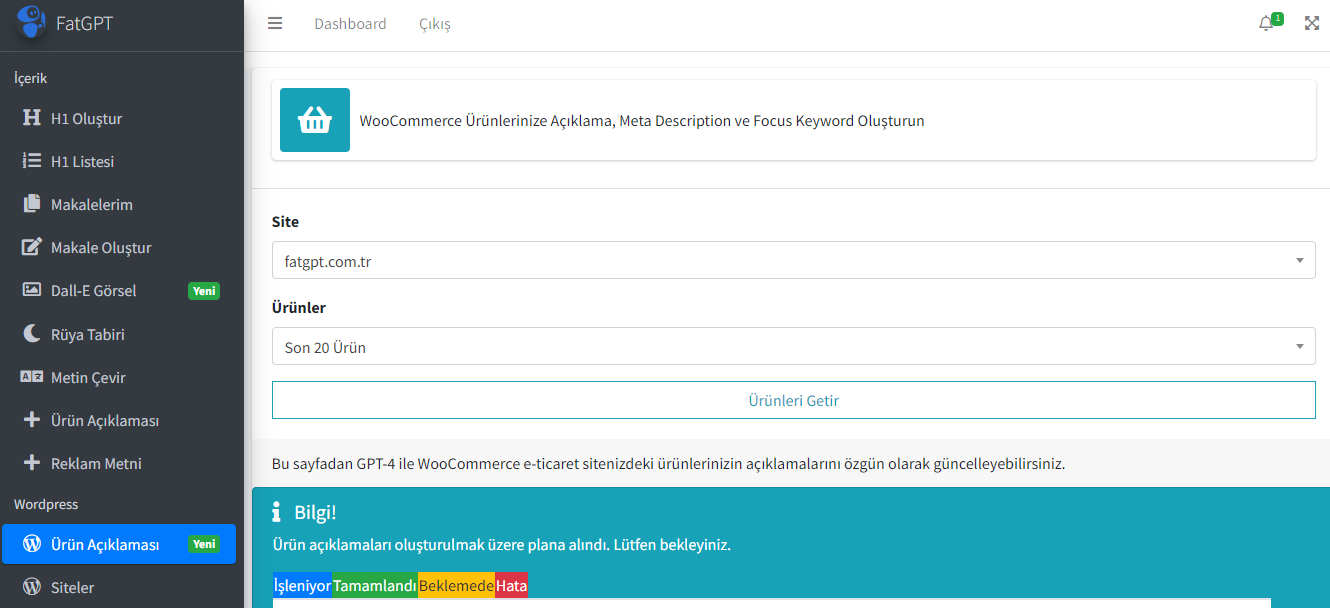Open the Site dropdown showing fatgpt.com.tr

pyautogui.click(x=794, y=260)
